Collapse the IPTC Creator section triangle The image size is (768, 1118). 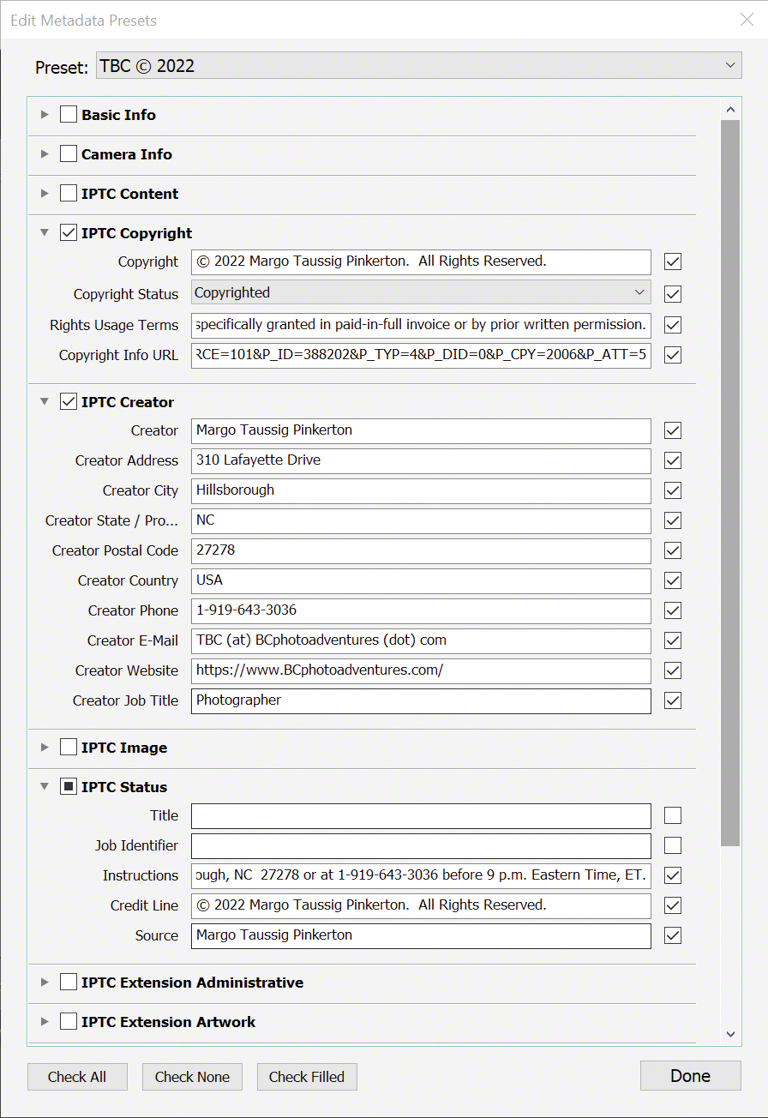[x=45, y=401]
